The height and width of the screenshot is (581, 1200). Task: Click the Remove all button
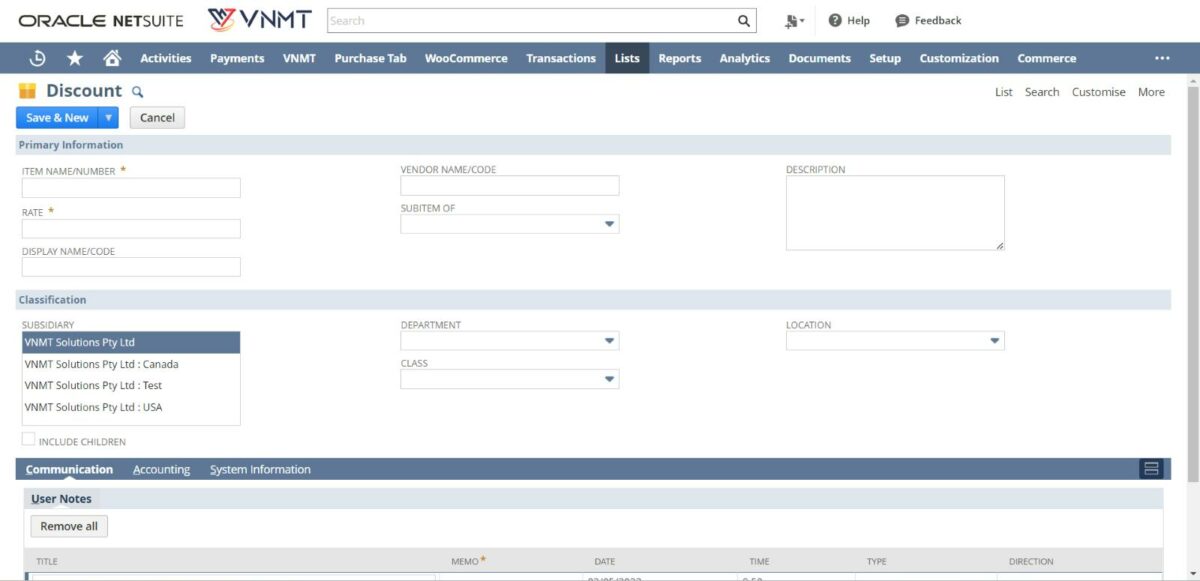pyautogui.click(x=69, y=526)
